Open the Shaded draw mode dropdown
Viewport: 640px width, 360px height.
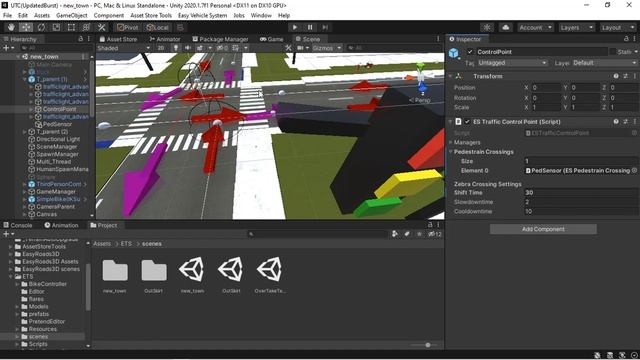pos(123,48)
